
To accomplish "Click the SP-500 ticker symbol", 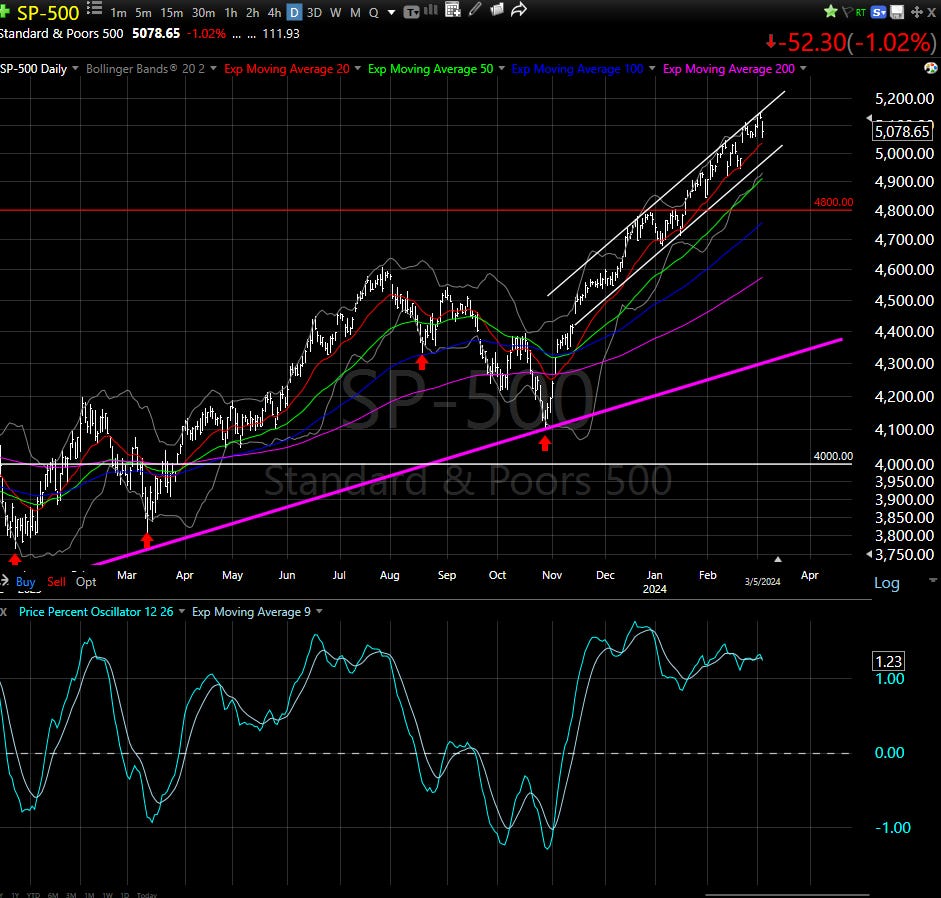I will [48, 13].
